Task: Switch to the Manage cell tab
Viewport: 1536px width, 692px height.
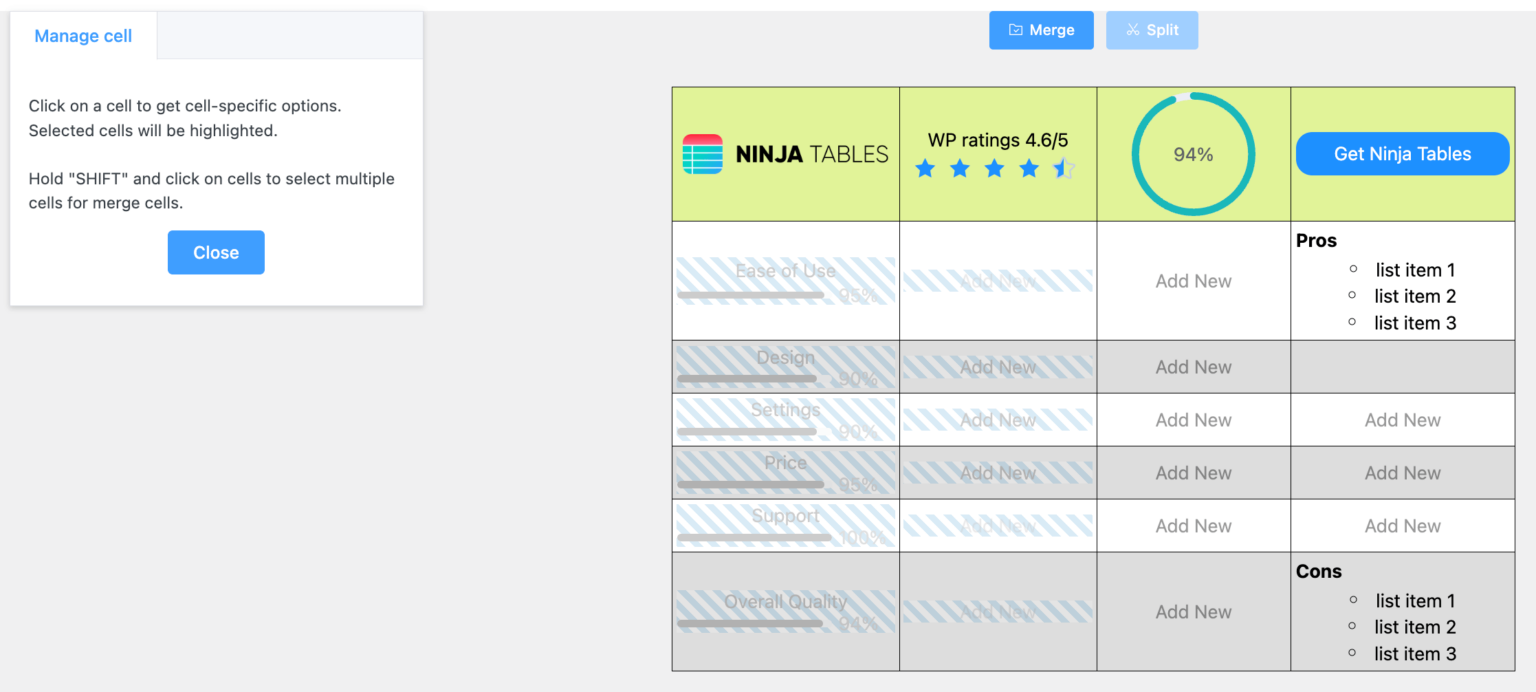Action: click(83, 35)
